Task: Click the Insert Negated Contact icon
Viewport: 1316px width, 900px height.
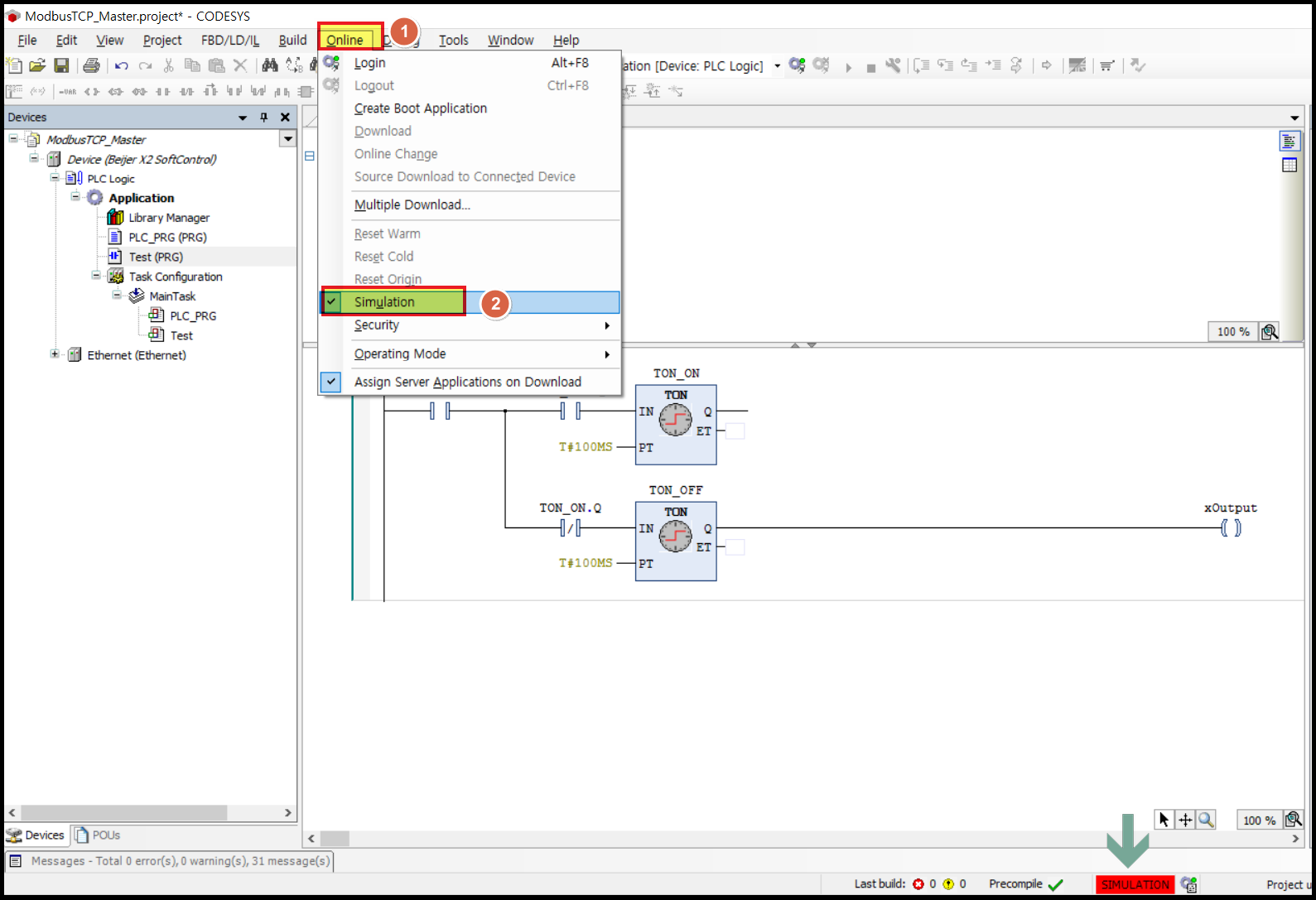Action: point(187,91)
